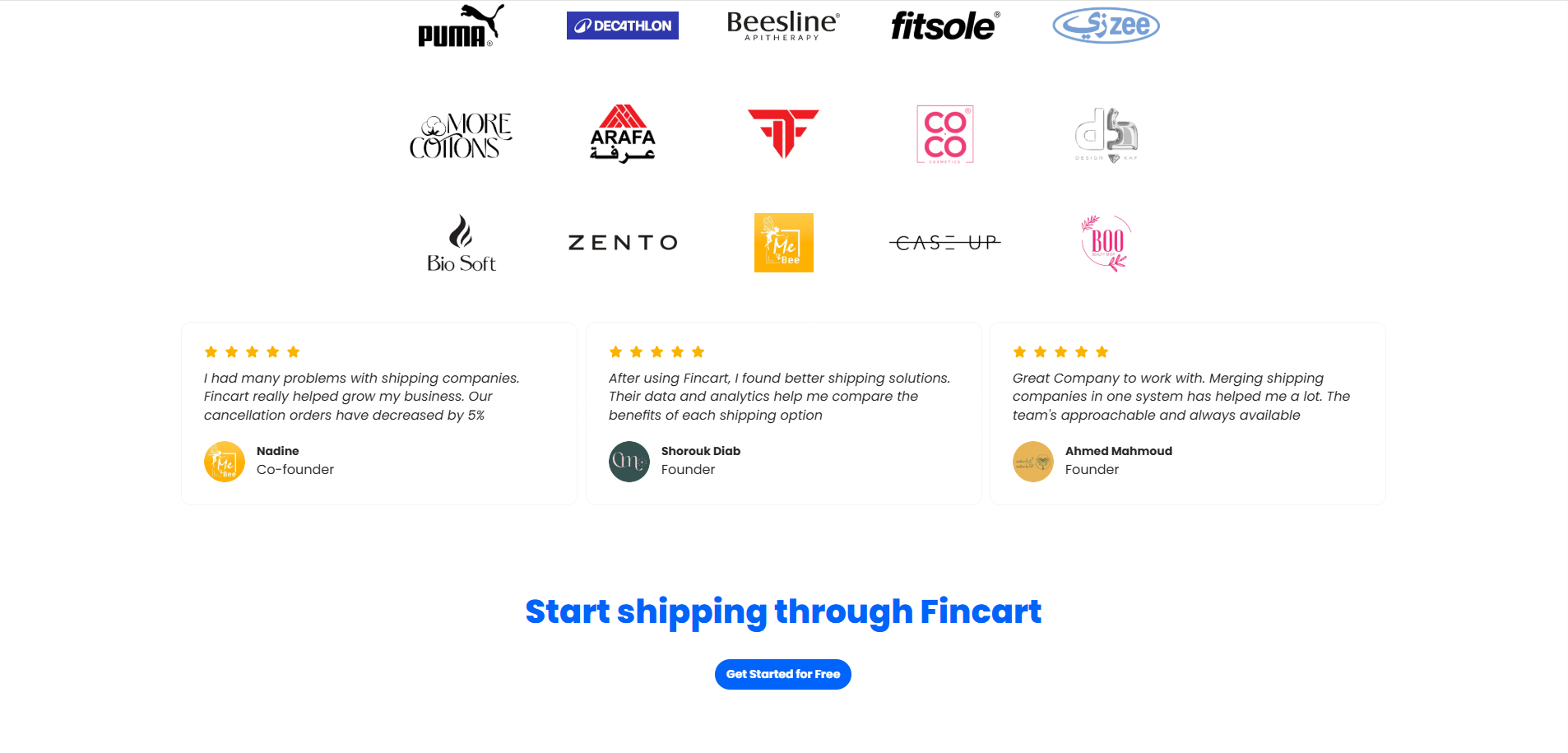Select the Boo Boutique logo

click(1106, 242)
